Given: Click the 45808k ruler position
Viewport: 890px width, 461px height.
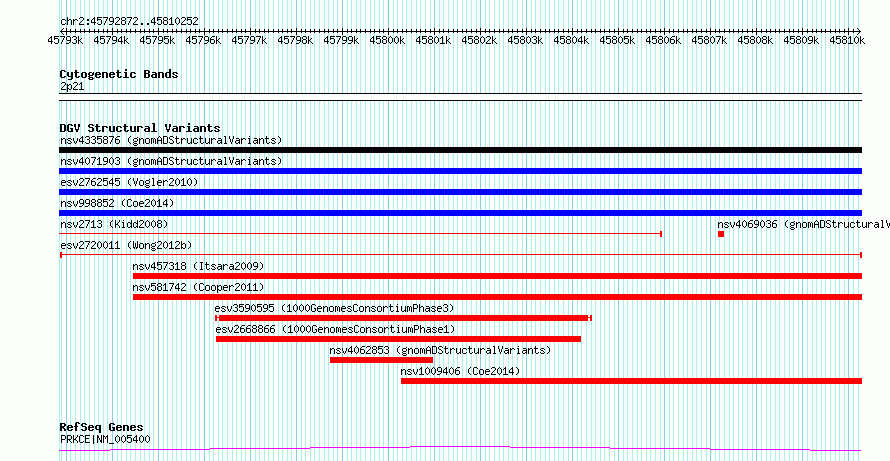Looking at the screenshot, I should tap(755, 40).
